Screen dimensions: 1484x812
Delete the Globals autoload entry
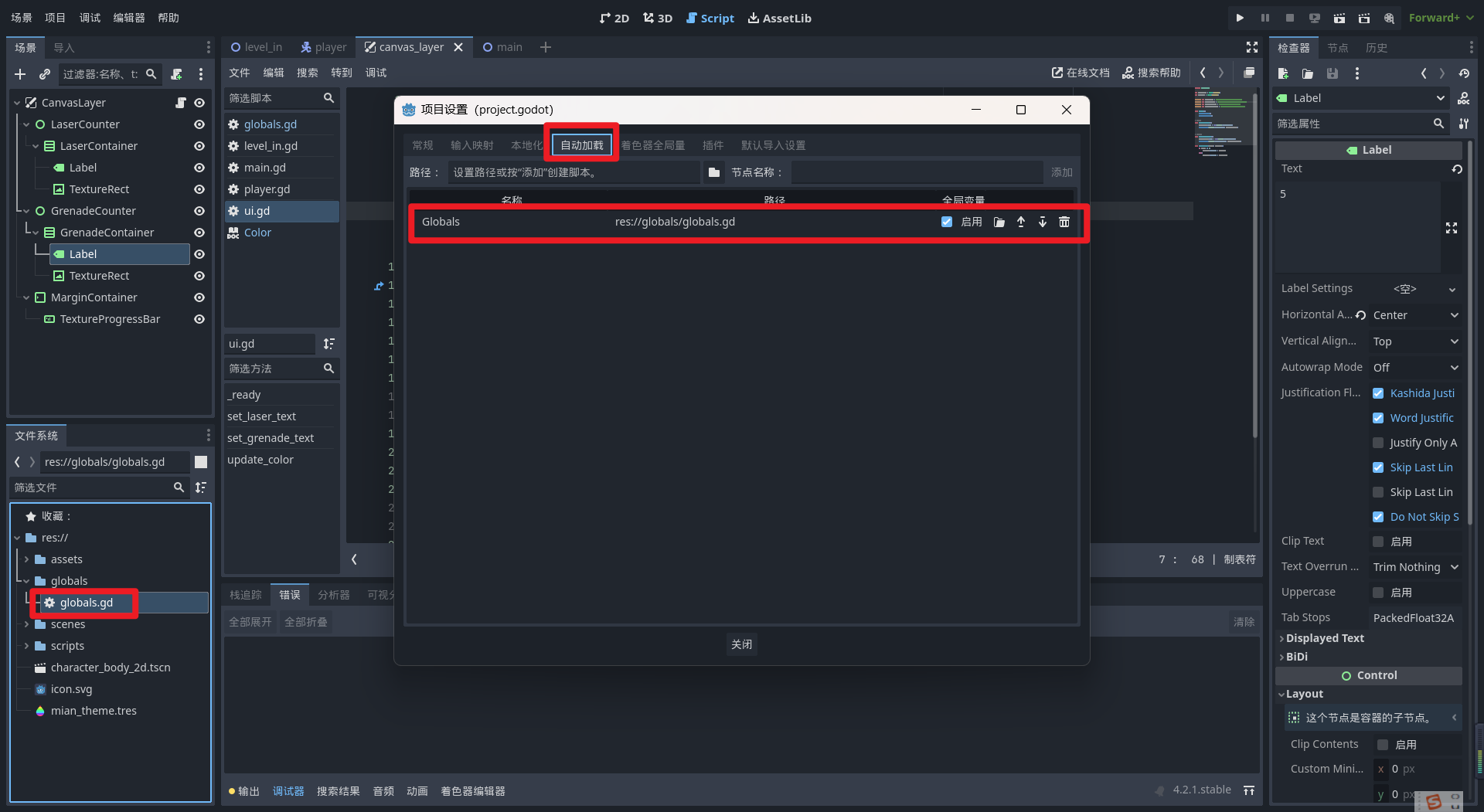[1064, 222]
